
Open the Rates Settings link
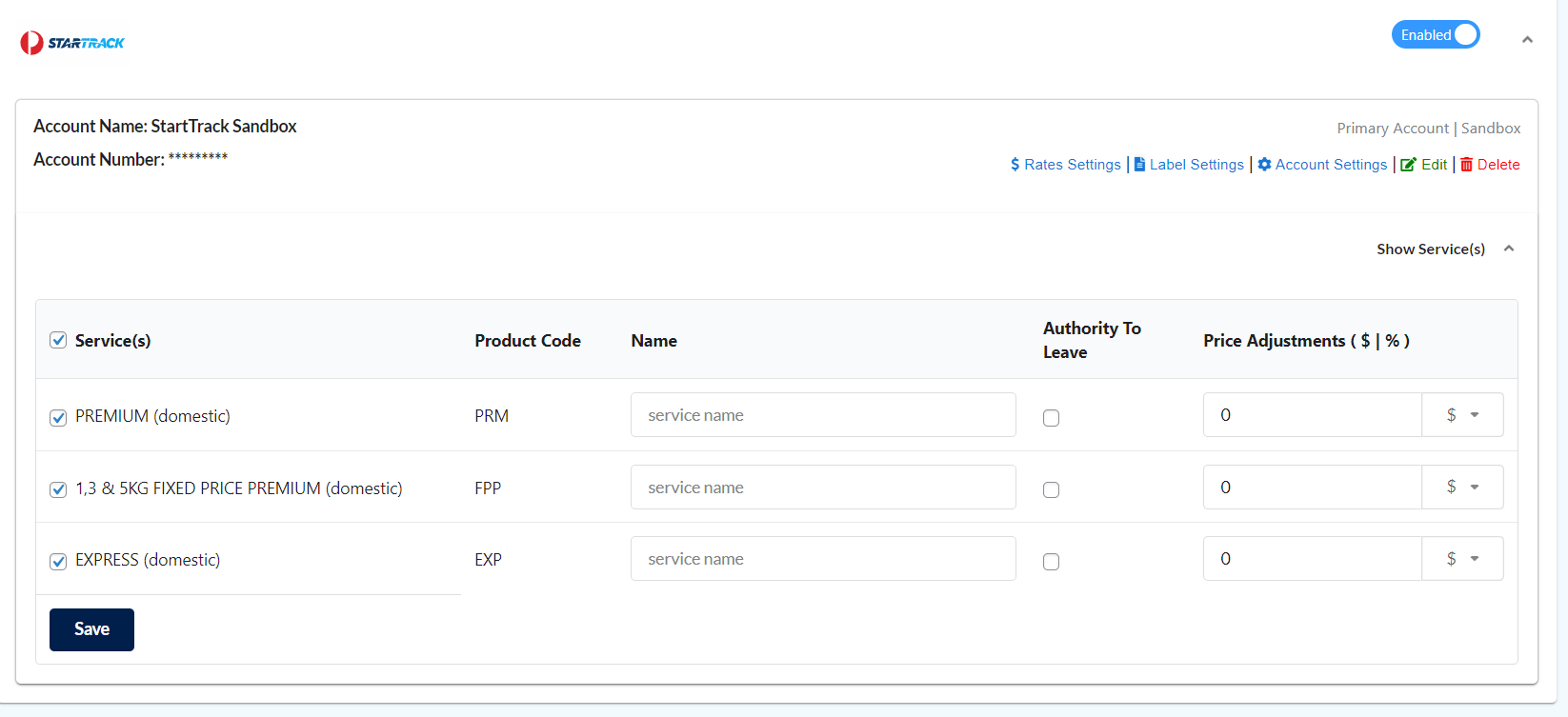[x=1072, y=165]
